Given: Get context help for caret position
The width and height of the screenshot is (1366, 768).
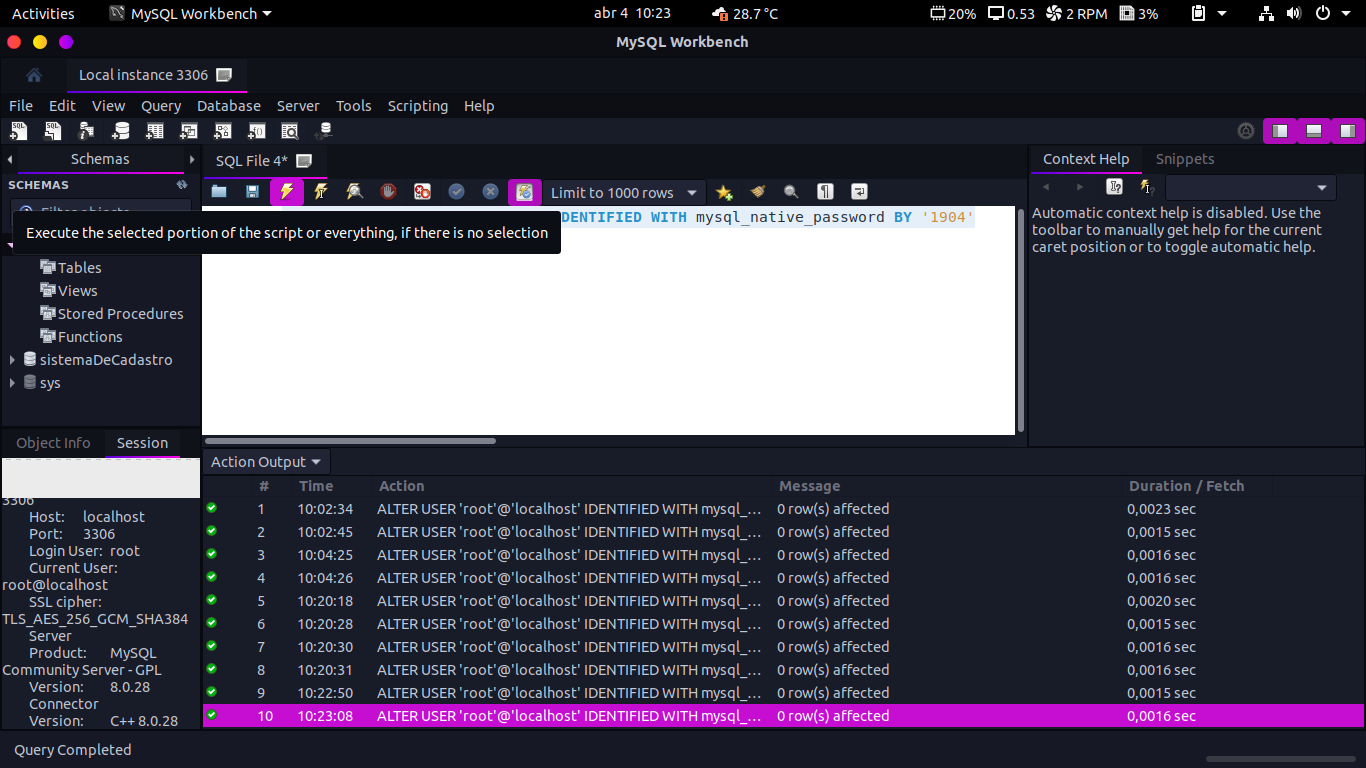Looking at the screenshot, I should [x=1114, y=187].
